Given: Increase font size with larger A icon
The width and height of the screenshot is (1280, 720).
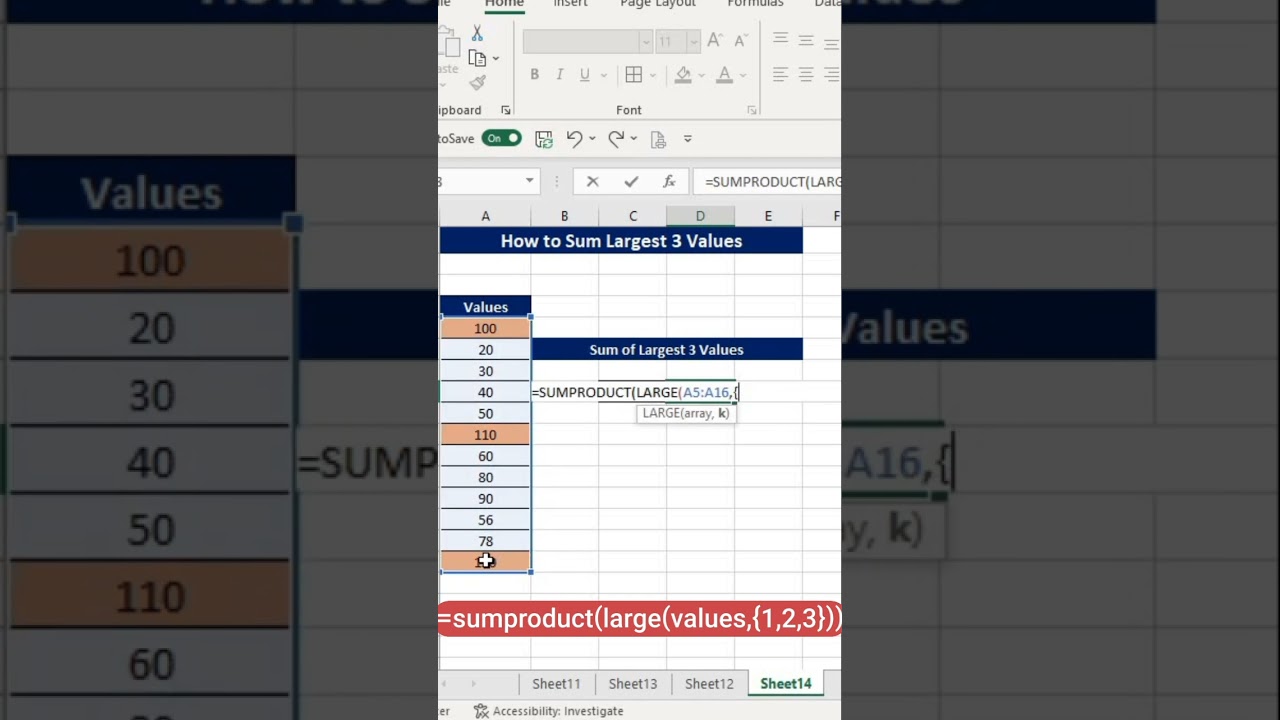Looking at the screenshot, I should pos(715,40).
